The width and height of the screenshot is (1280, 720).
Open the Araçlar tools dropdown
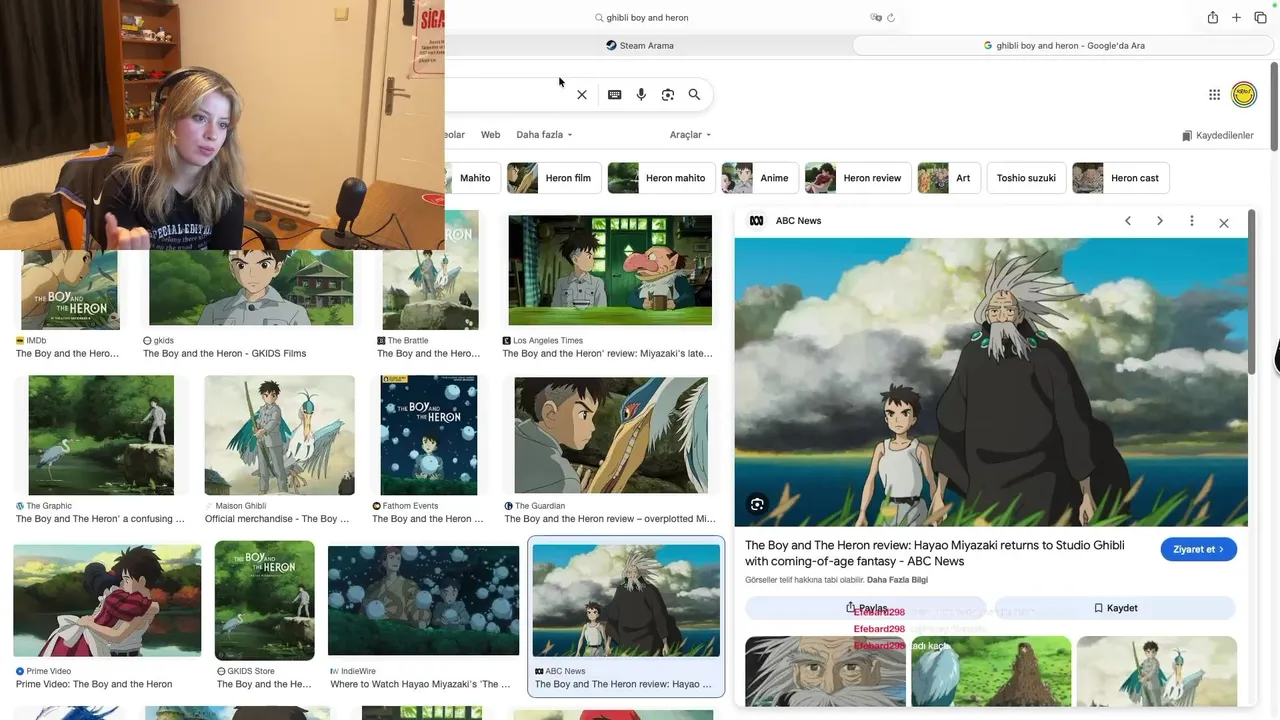pyautogui.click(x=690, y=135)
